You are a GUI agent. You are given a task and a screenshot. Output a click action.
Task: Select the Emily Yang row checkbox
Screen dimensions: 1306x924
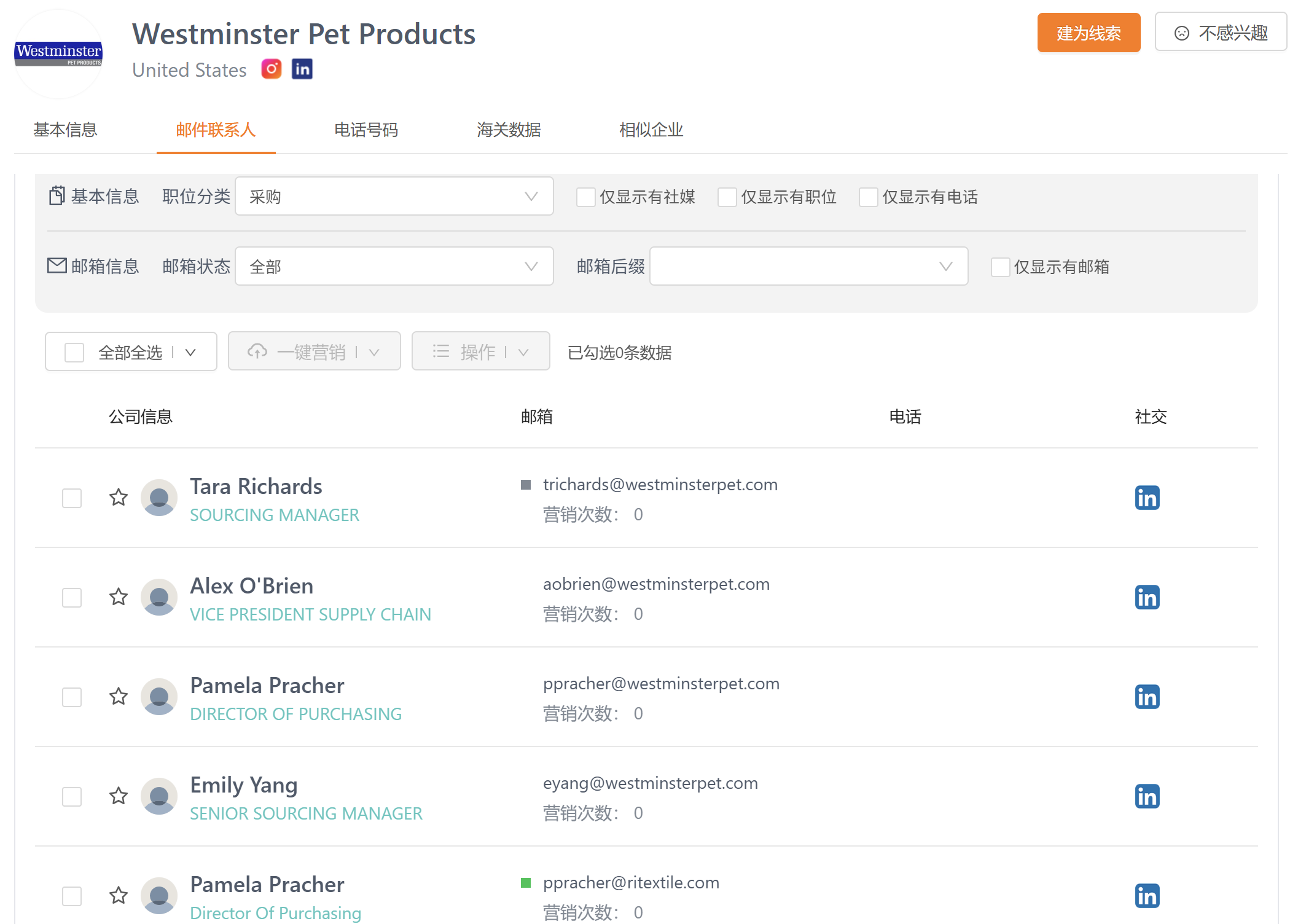pos(72,797)
